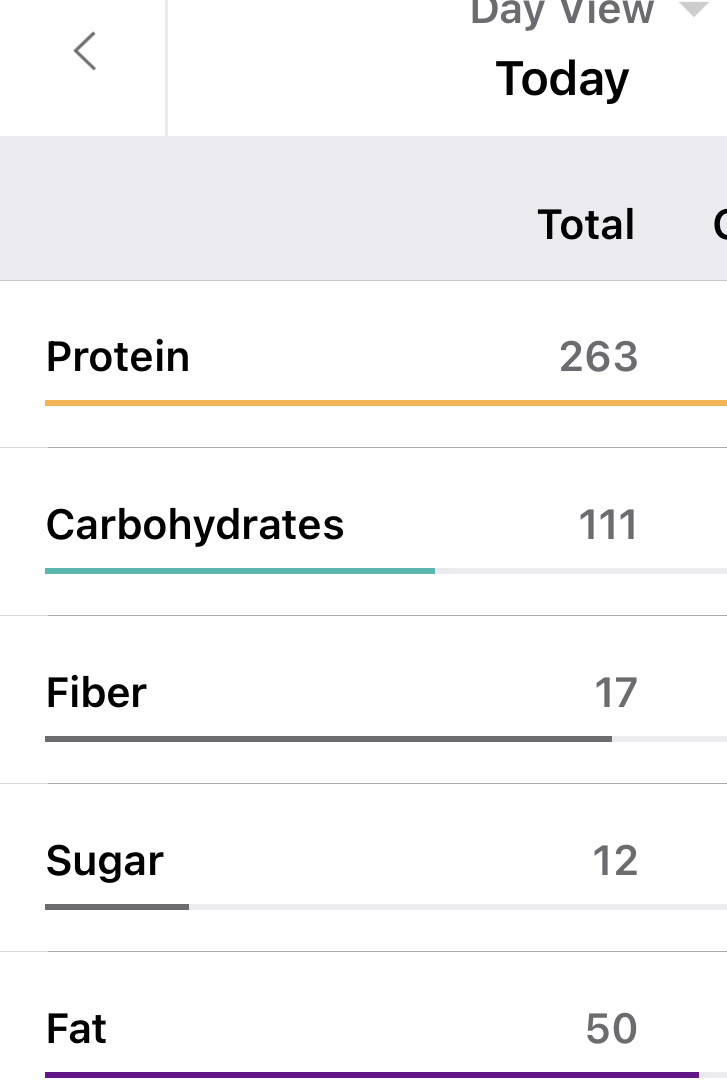Tap the Total column header
The image size is (727, 1083).
click(586, 224)
